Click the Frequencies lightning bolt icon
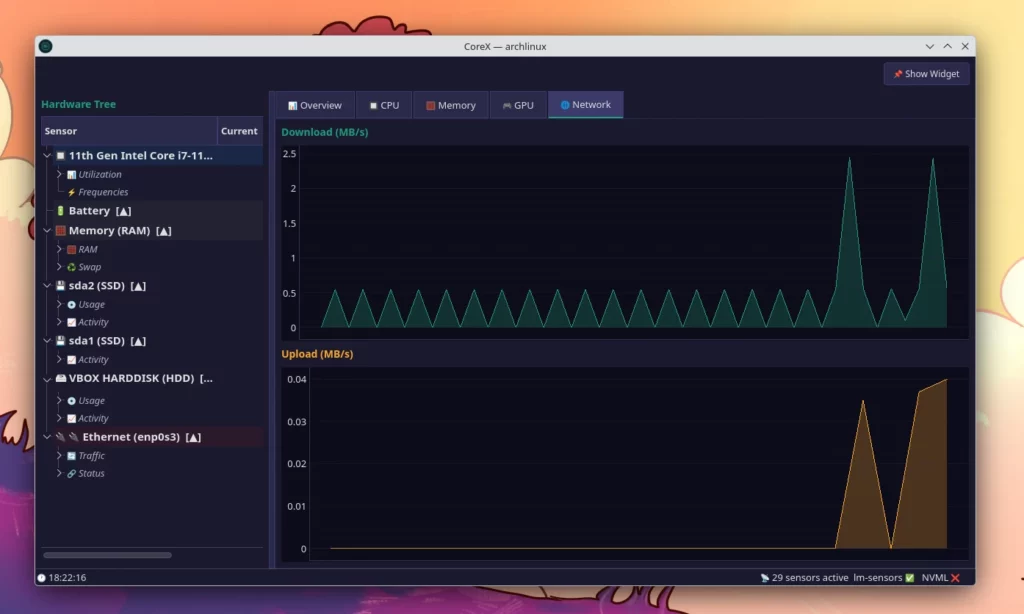Screen dimensions: 1024x614 coord(71,192)
